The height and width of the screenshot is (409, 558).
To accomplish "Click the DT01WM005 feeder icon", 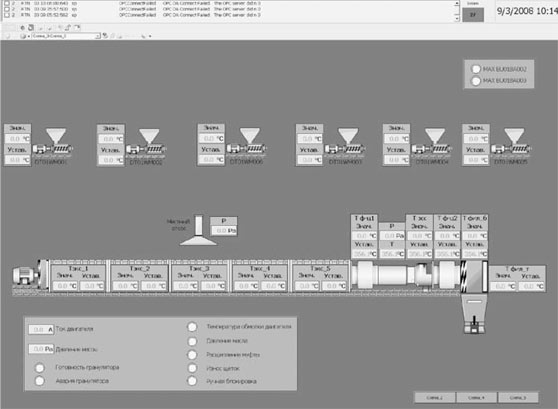I will 511,143.
